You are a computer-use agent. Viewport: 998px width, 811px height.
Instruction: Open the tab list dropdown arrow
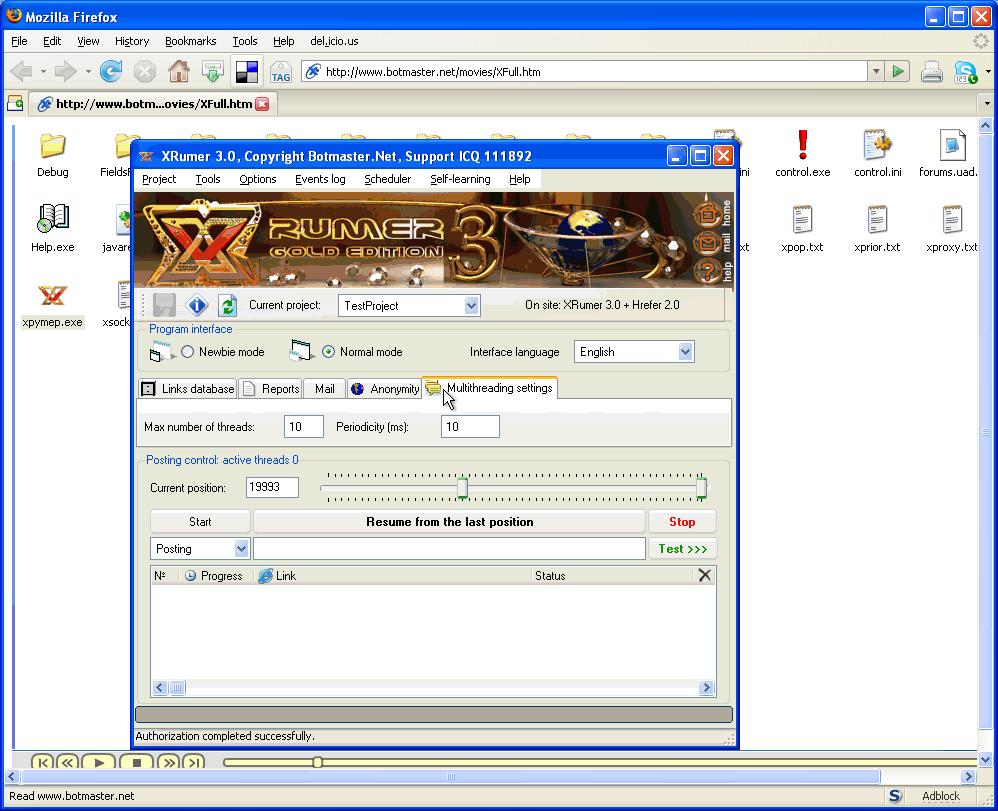987,103
